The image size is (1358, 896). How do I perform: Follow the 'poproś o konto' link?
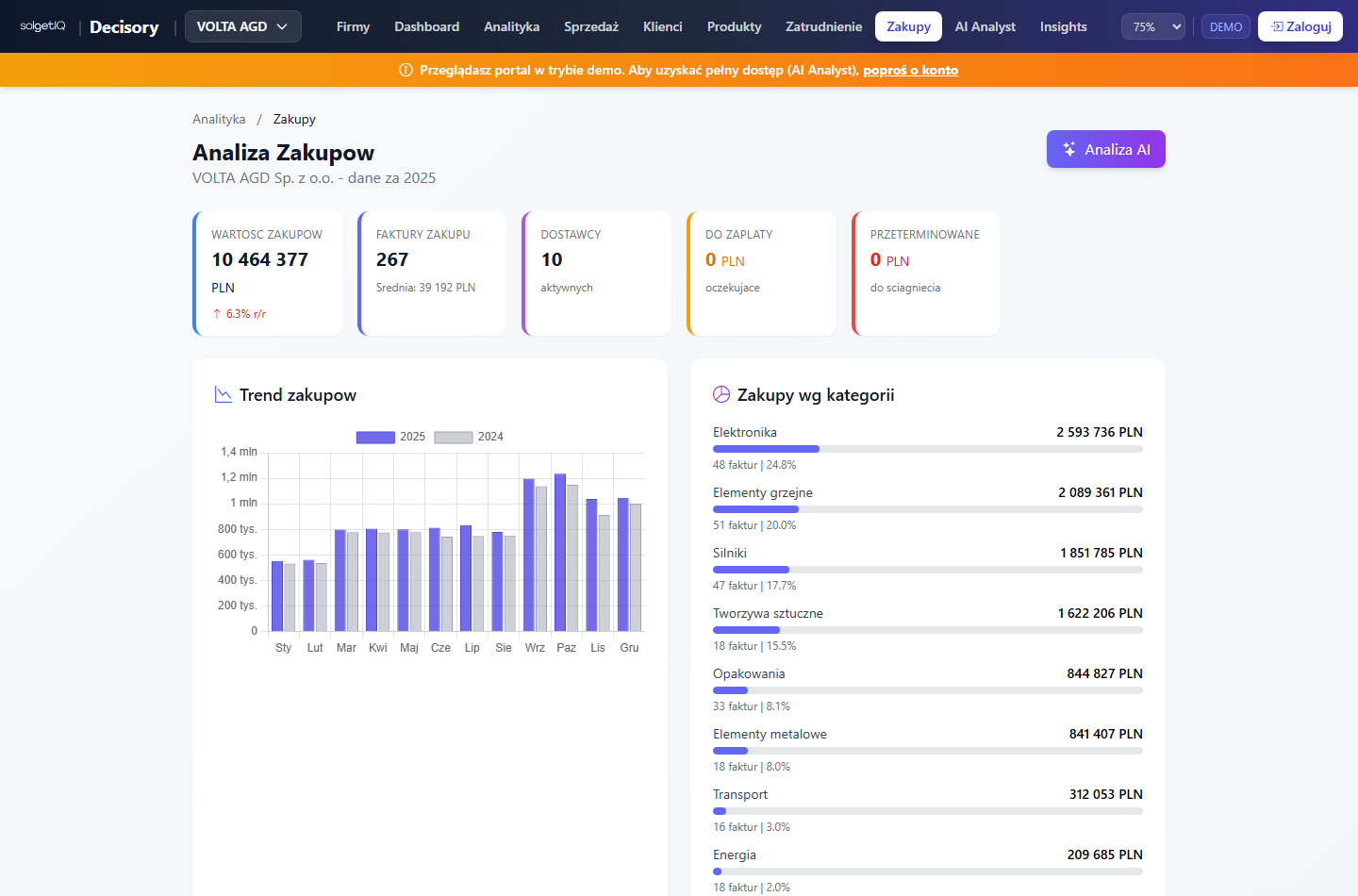tap(910, 70)
